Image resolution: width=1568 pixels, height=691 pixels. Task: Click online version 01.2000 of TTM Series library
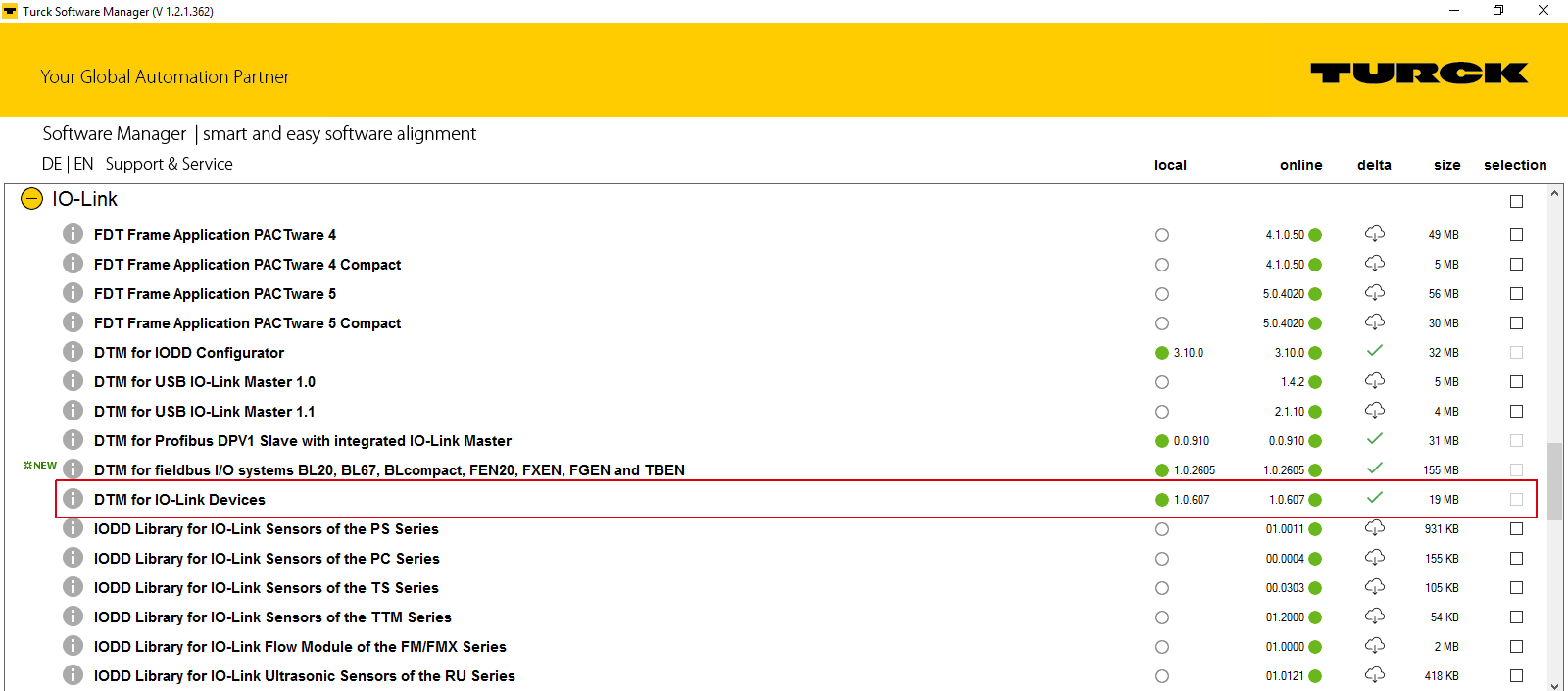(x=1285, y=617)
